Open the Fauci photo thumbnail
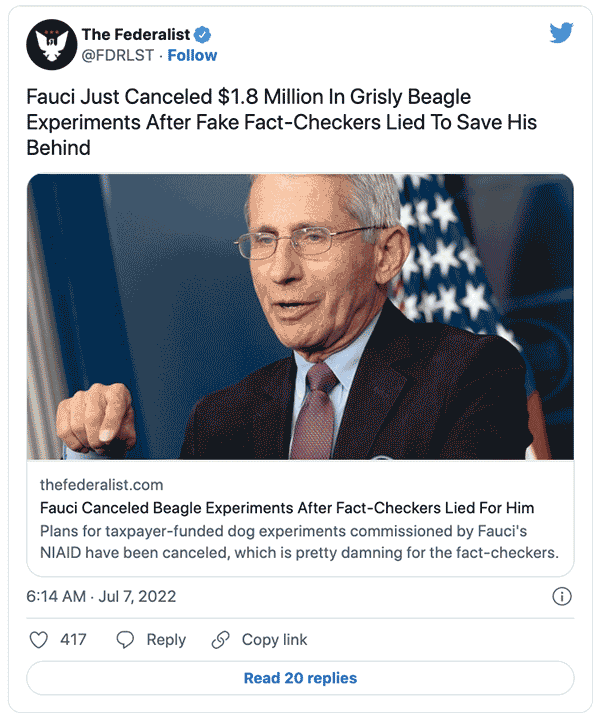 pyautogui.click(x=300, y=317)
